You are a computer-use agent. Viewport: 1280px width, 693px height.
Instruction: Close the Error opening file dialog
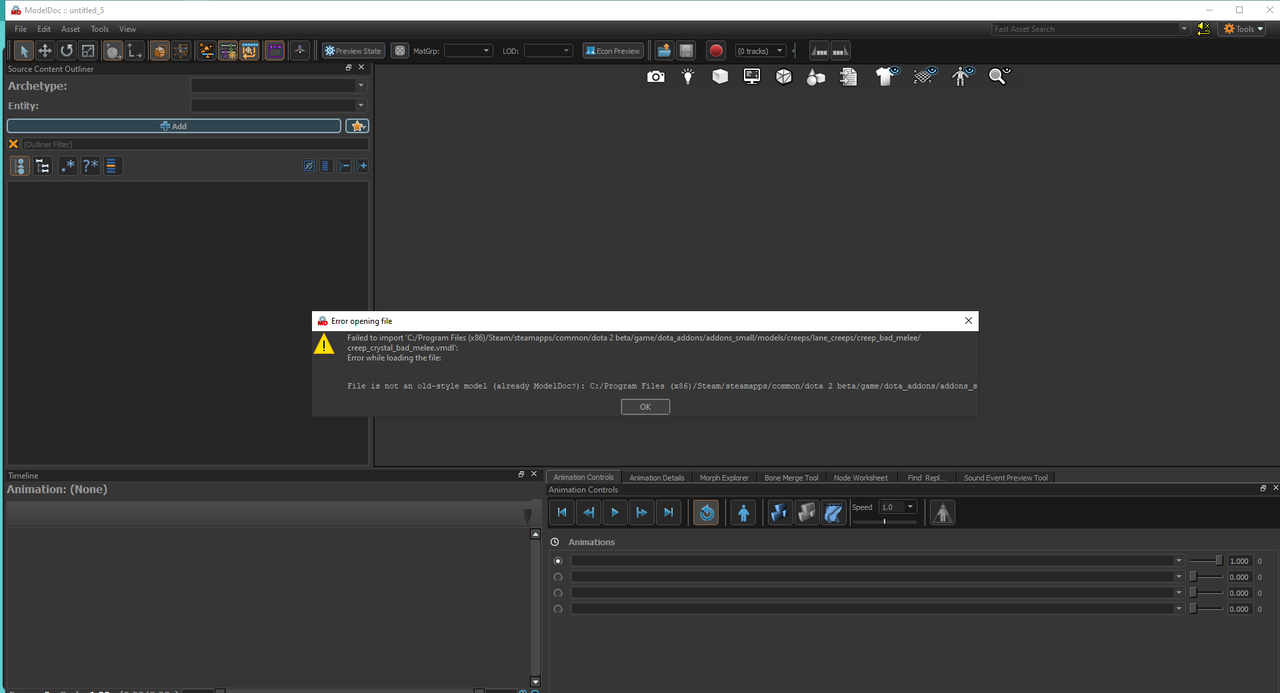(x=968, y=321)
